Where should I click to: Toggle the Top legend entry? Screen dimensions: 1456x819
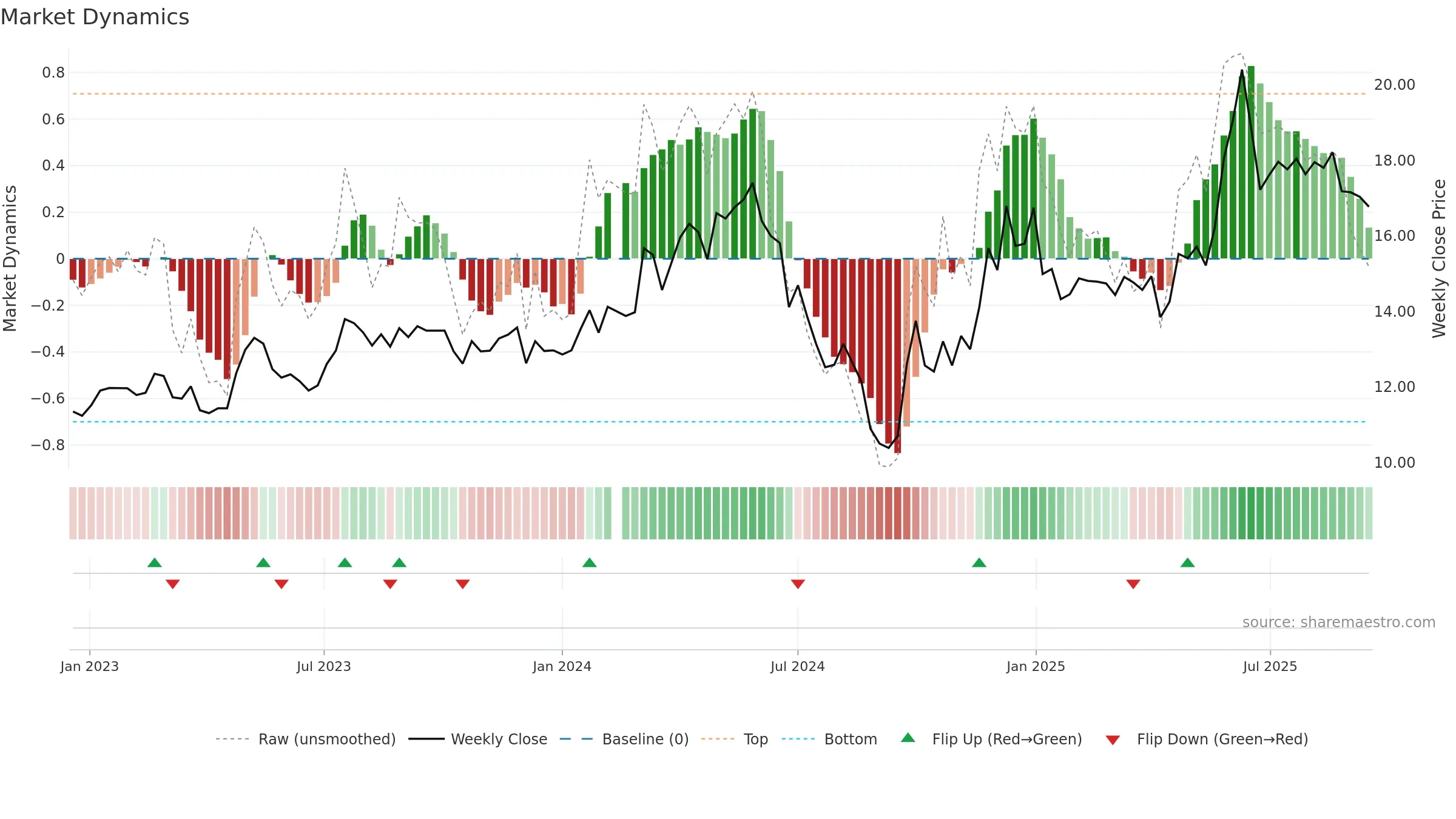[x=735, y=739]
